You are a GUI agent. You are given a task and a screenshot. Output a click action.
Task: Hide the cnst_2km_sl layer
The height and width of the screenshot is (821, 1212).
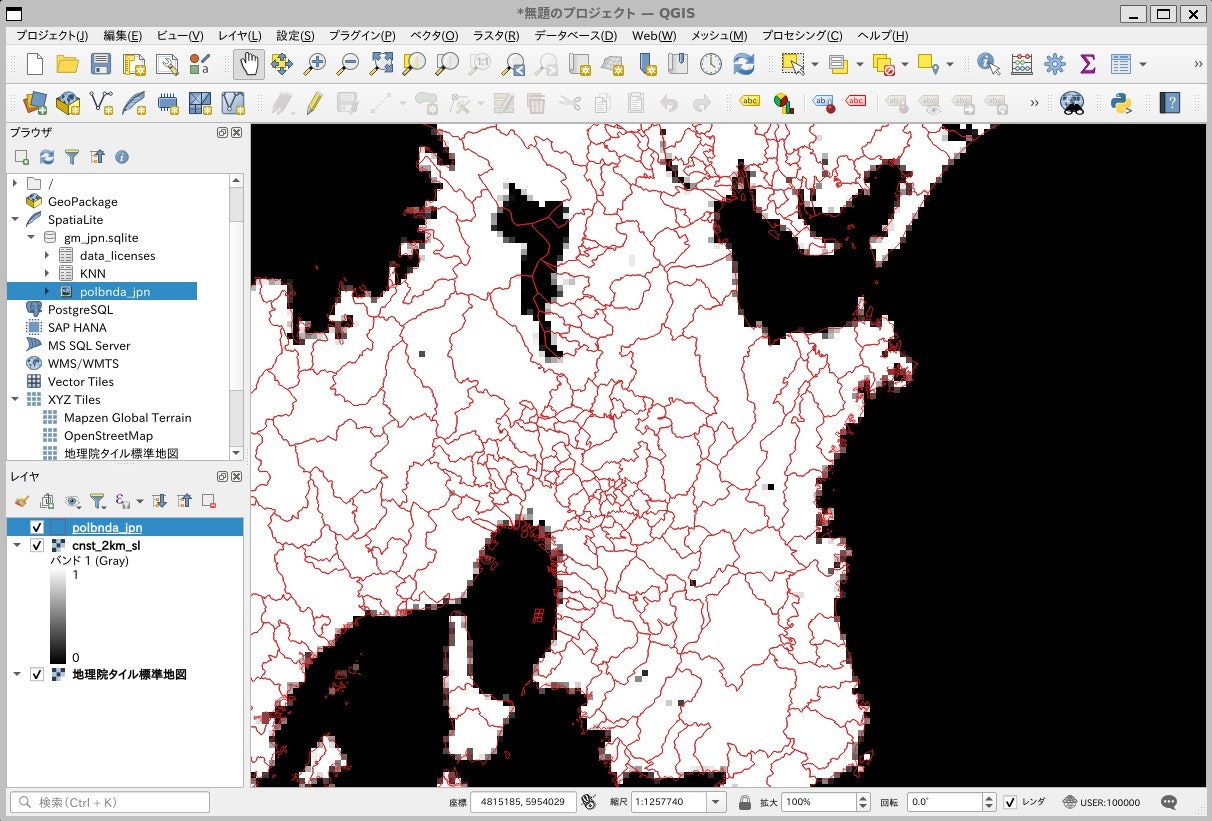pyautogui.click(x=37, y=546)
